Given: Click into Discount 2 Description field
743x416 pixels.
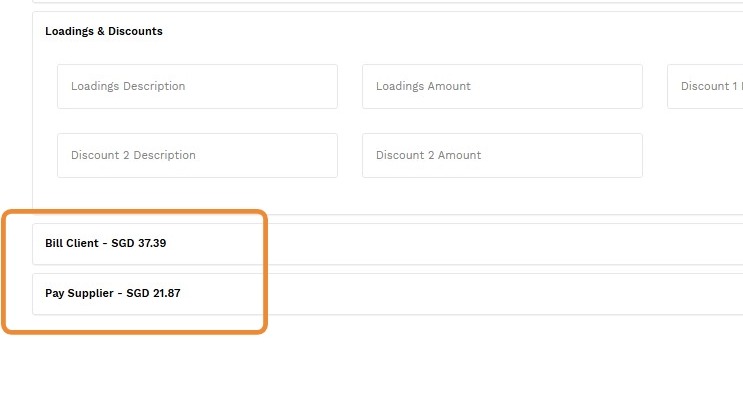Looking at the screenshot, I should coord(197,156).
